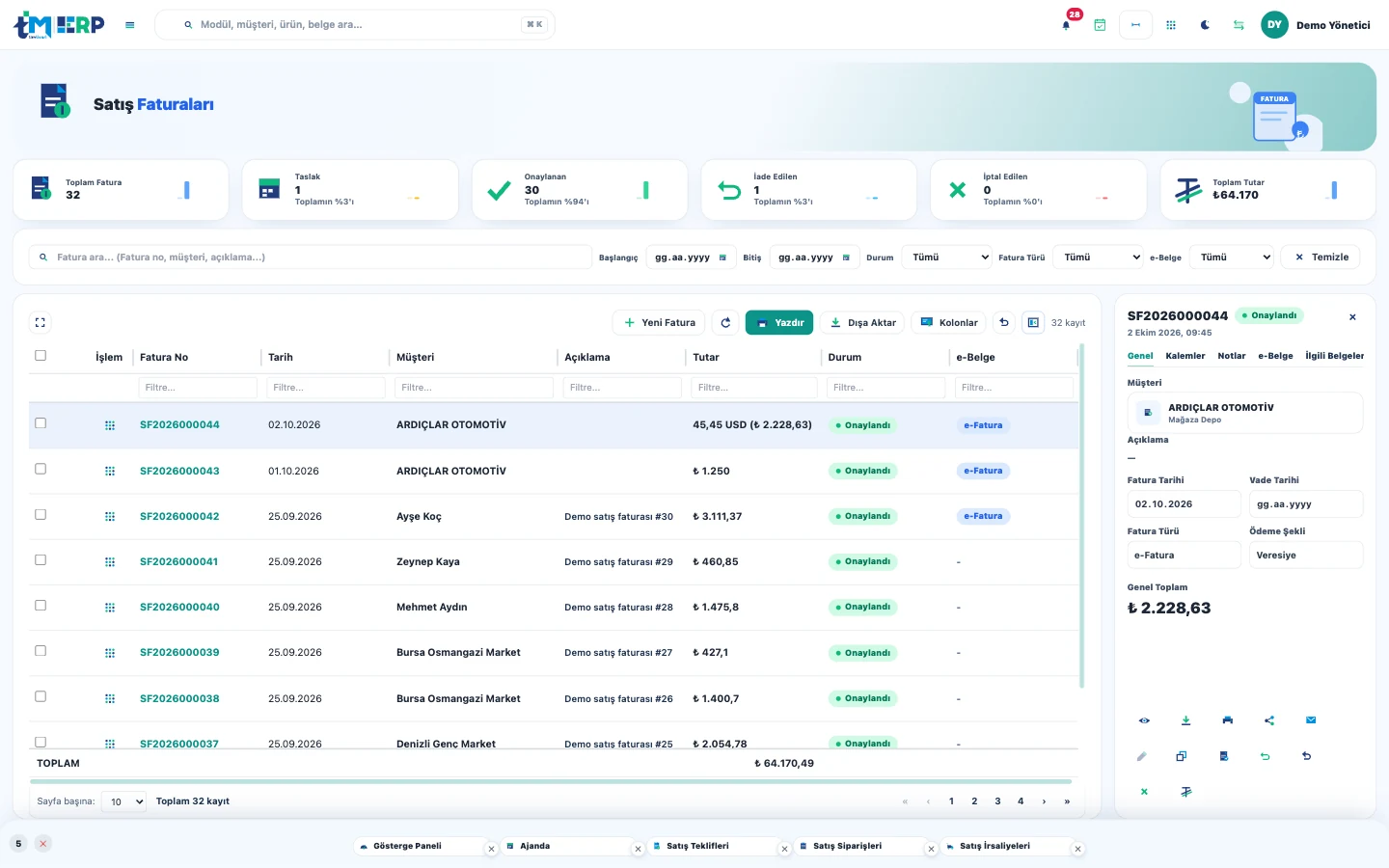The width and height of the screenshot is (1389, 868).
Task: Click the lira payment icon in detail panel
Action: pos(1186,792)
